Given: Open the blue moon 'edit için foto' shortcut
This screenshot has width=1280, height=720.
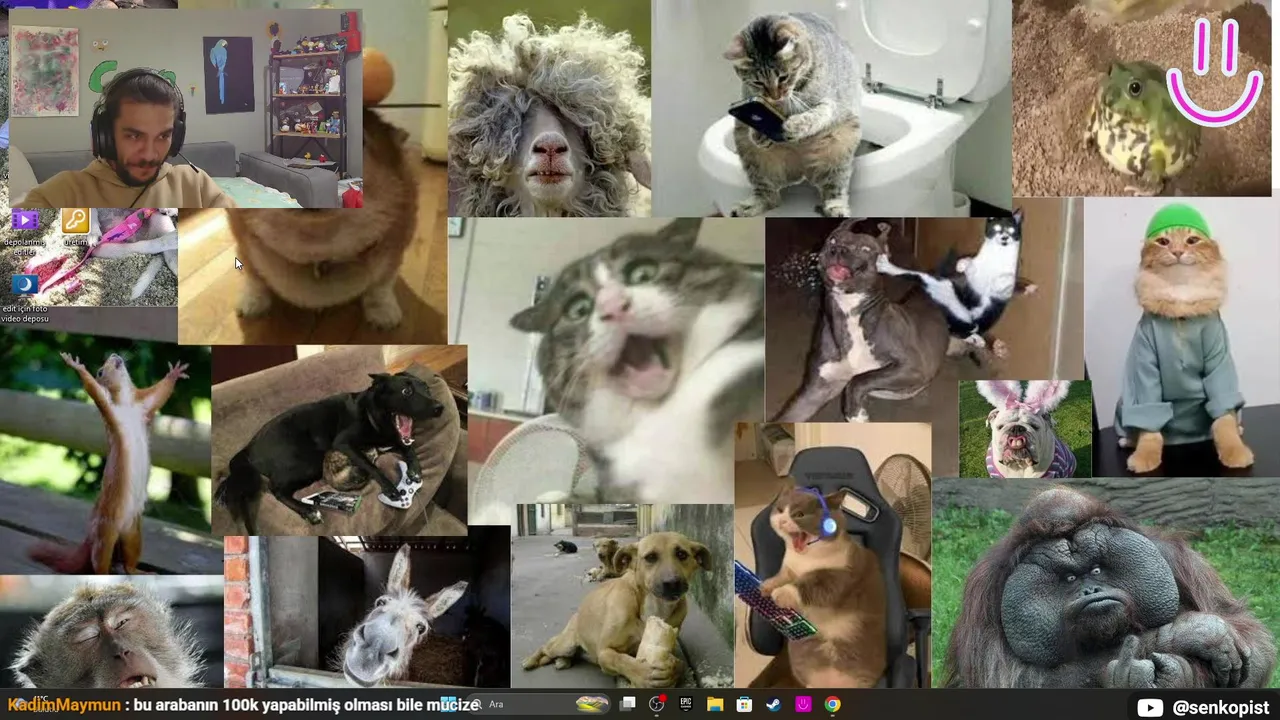Looking at the screenshot, I should click(x=25, y=285).
